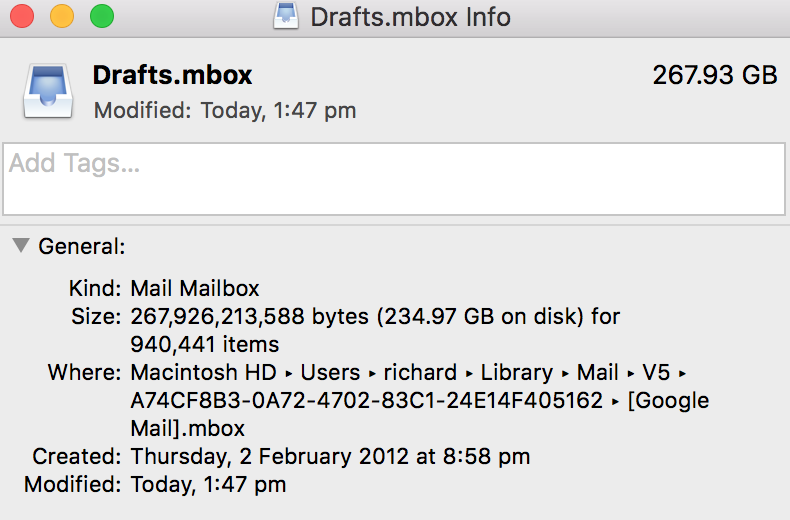Click the small proxy icon in title bar

coord(287,16)
